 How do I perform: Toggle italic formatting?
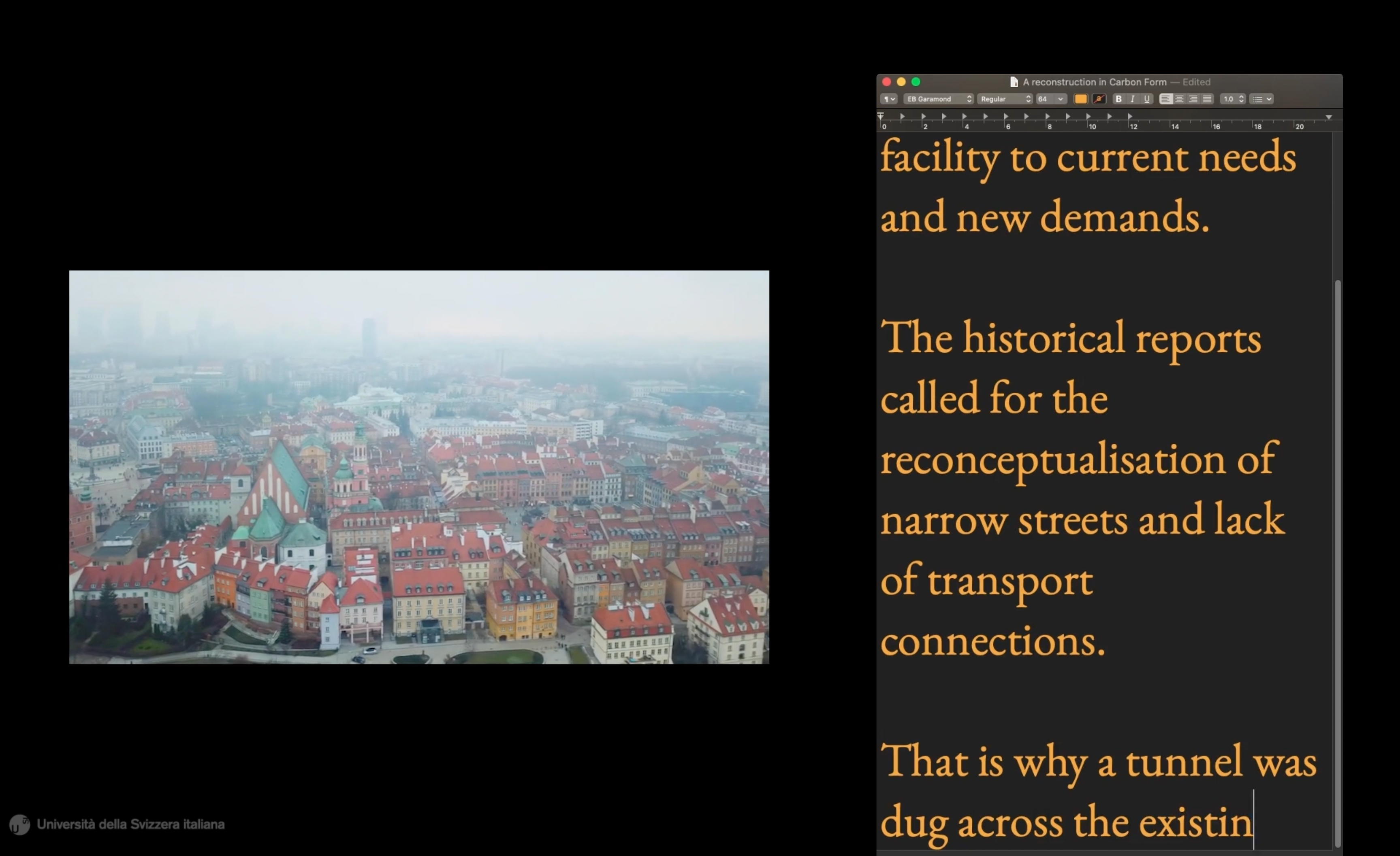1132,99
